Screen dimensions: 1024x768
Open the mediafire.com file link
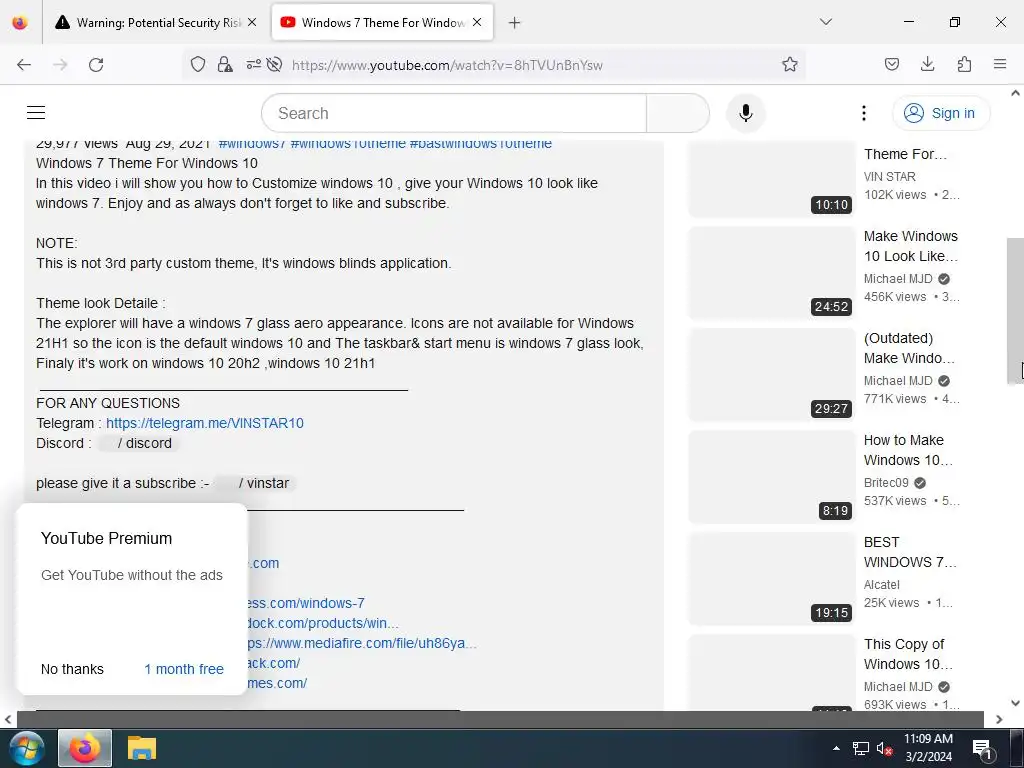coord(362,643)
